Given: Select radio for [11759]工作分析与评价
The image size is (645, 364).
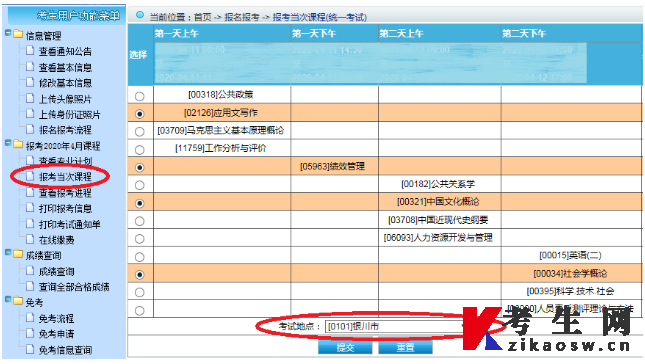Looking at the screenshot, I should click(140, 150).
